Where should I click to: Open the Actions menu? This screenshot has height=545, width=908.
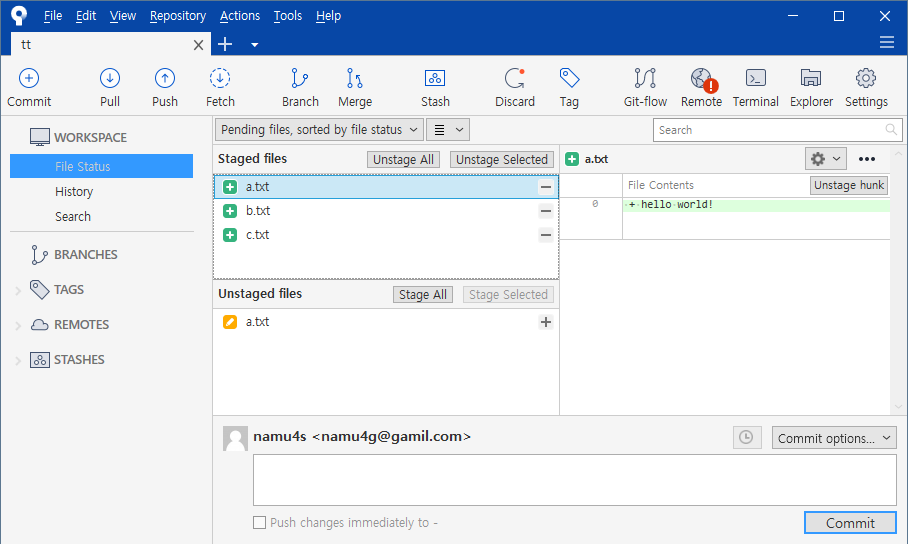coord(239,16)
